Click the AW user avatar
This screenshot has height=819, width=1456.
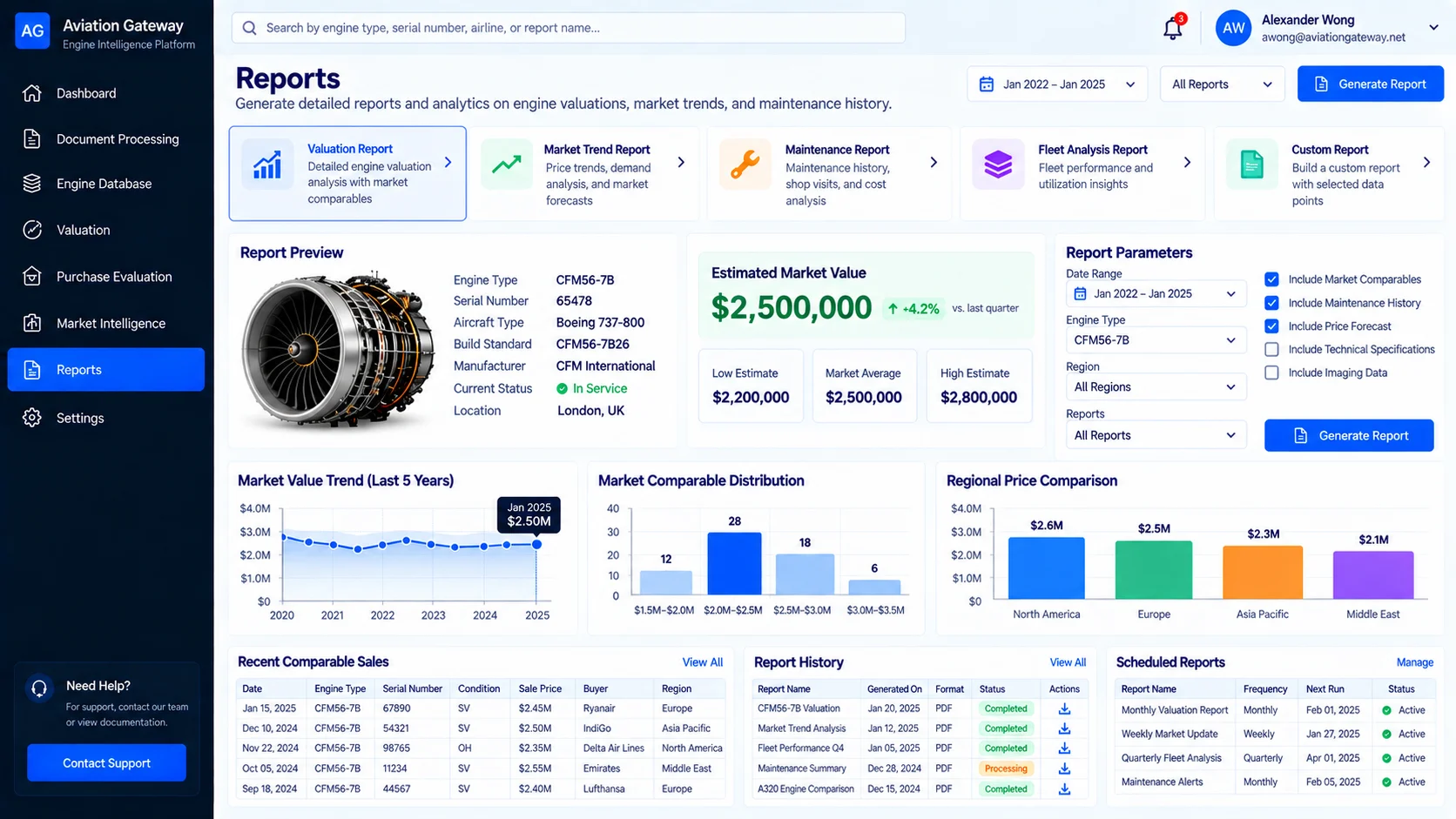point(1233,28)
